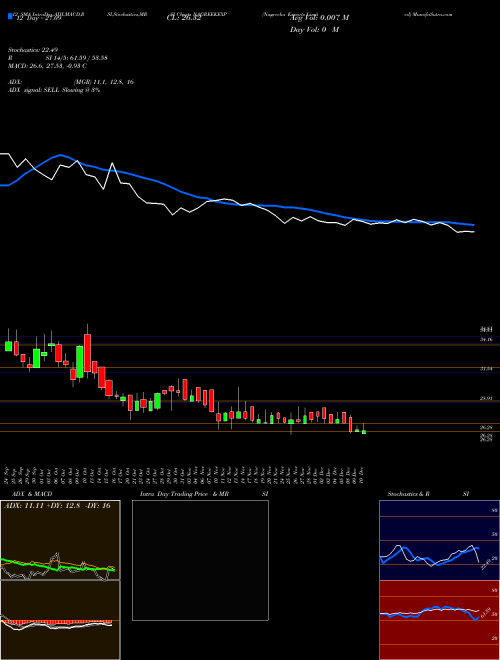Click the '26.28' price level label
Viewport: 500px width, 660px height.
[487, 427]
